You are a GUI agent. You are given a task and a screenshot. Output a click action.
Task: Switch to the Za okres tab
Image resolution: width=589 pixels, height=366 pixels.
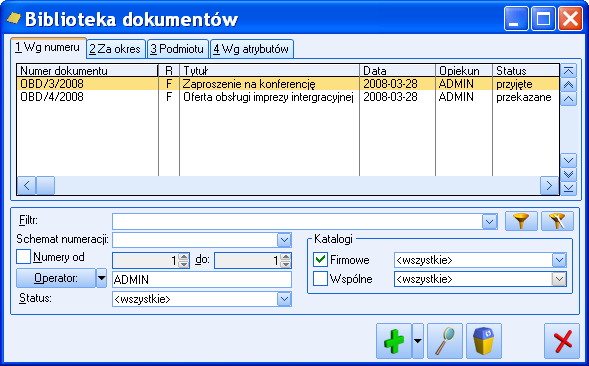115,49
